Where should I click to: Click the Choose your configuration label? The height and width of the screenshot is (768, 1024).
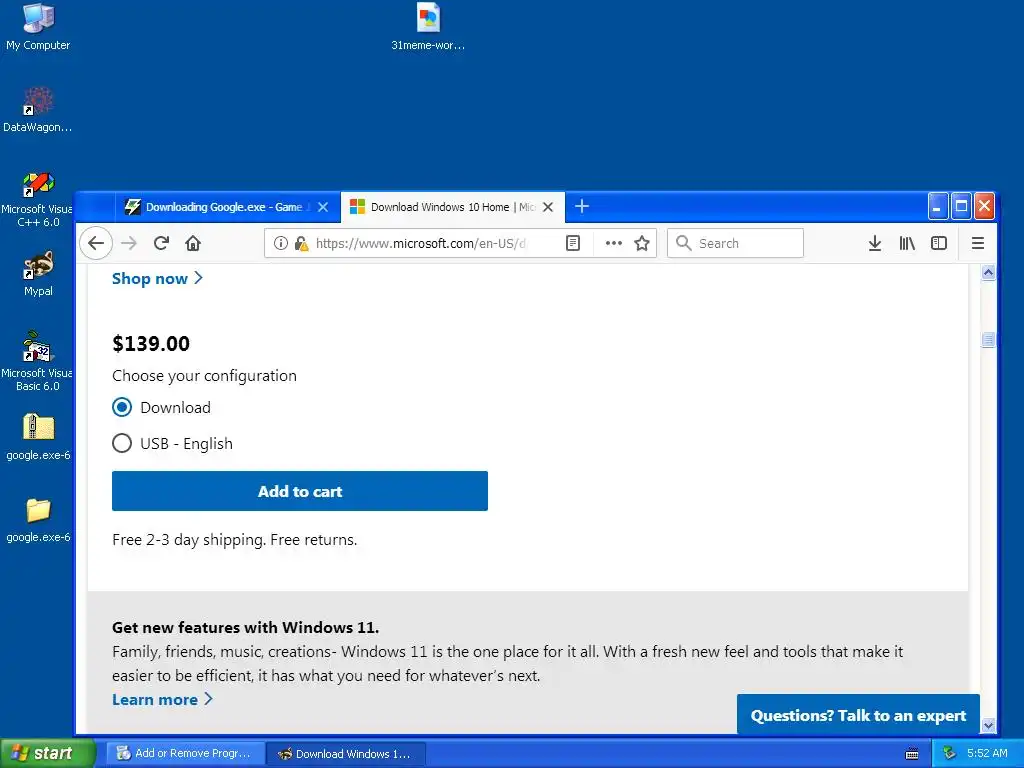[204, 376]
